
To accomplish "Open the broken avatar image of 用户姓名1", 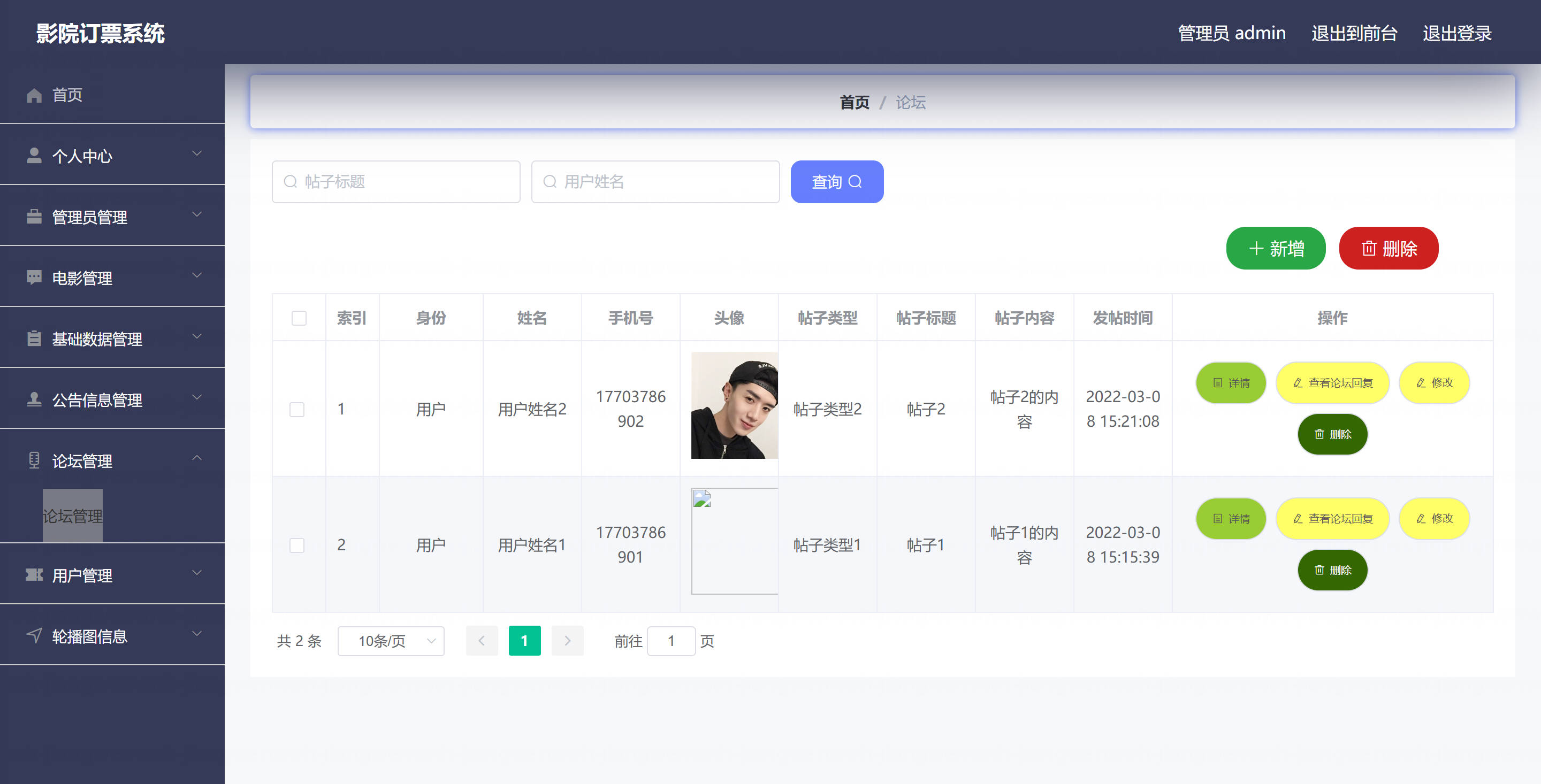I will 735,541.
